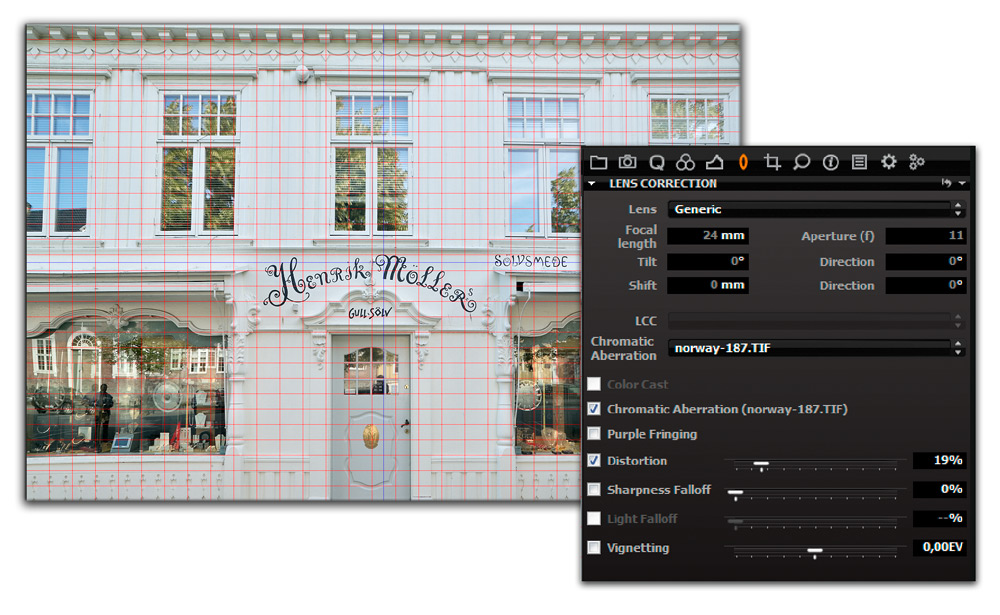Screen dimensions: 1000x615
Task: Click the LENS CORRECTION panel title
Action: coord(663,184)
